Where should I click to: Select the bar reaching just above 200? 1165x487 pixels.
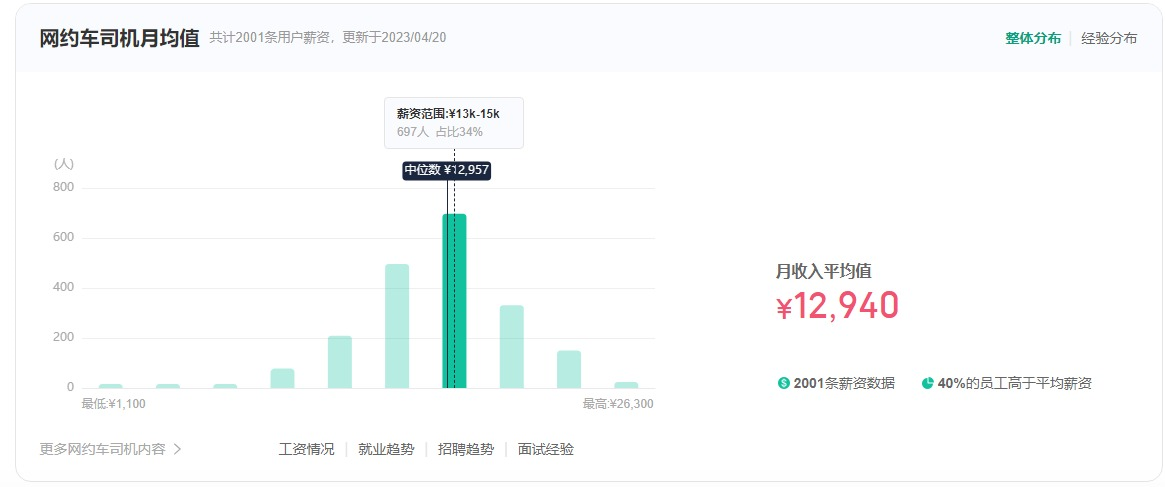pyautogui.click(x=340, y=361)
